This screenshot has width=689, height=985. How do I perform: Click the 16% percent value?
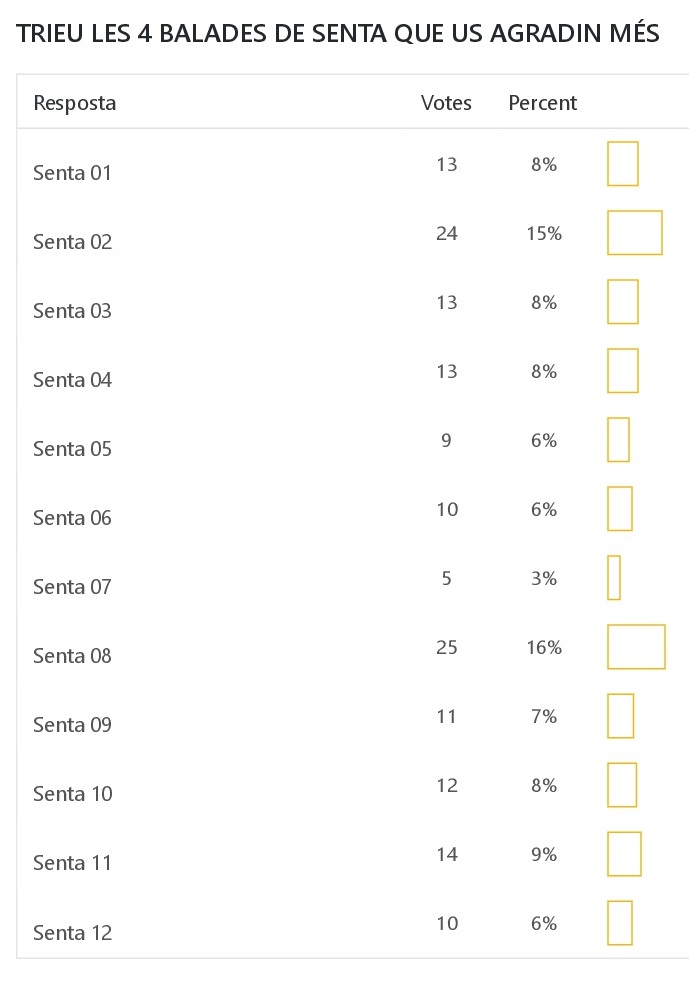coord(544,648)
